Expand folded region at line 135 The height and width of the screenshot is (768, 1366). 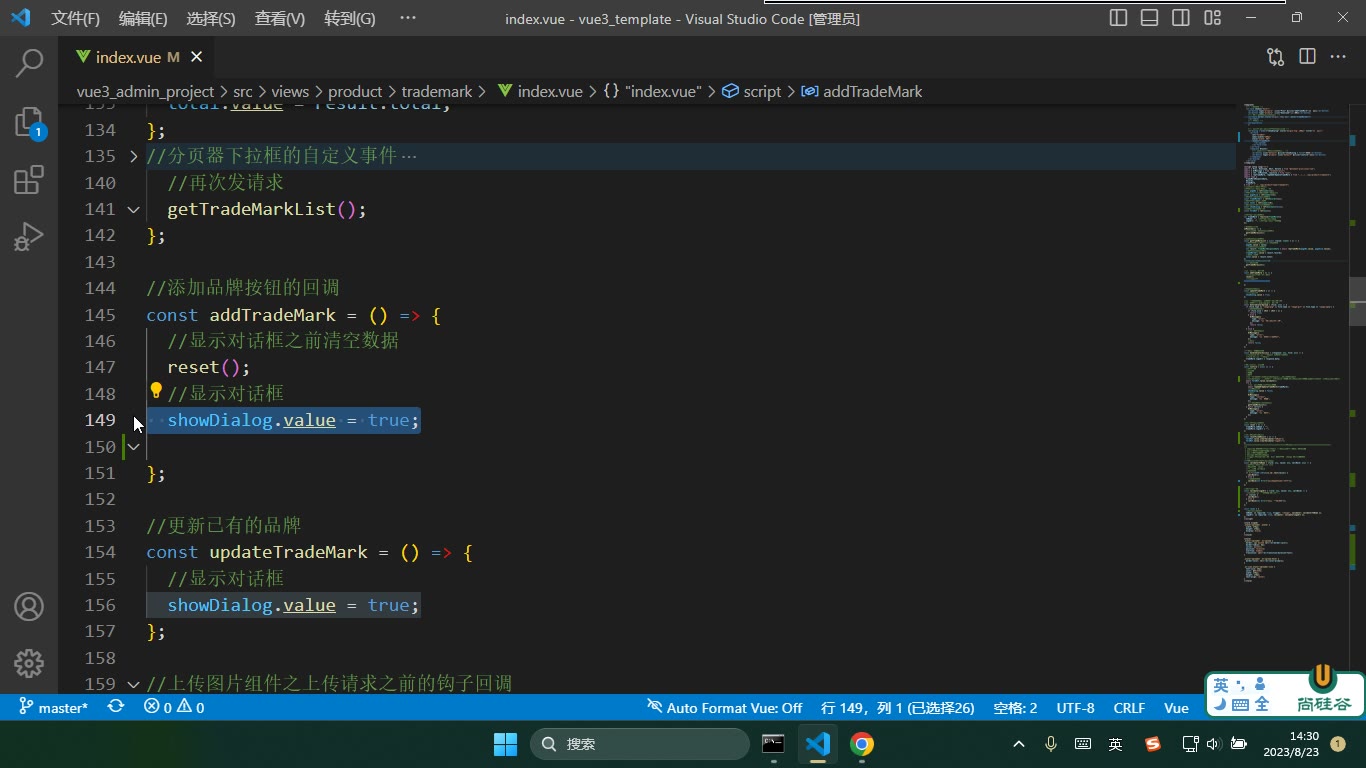[133, 156]
